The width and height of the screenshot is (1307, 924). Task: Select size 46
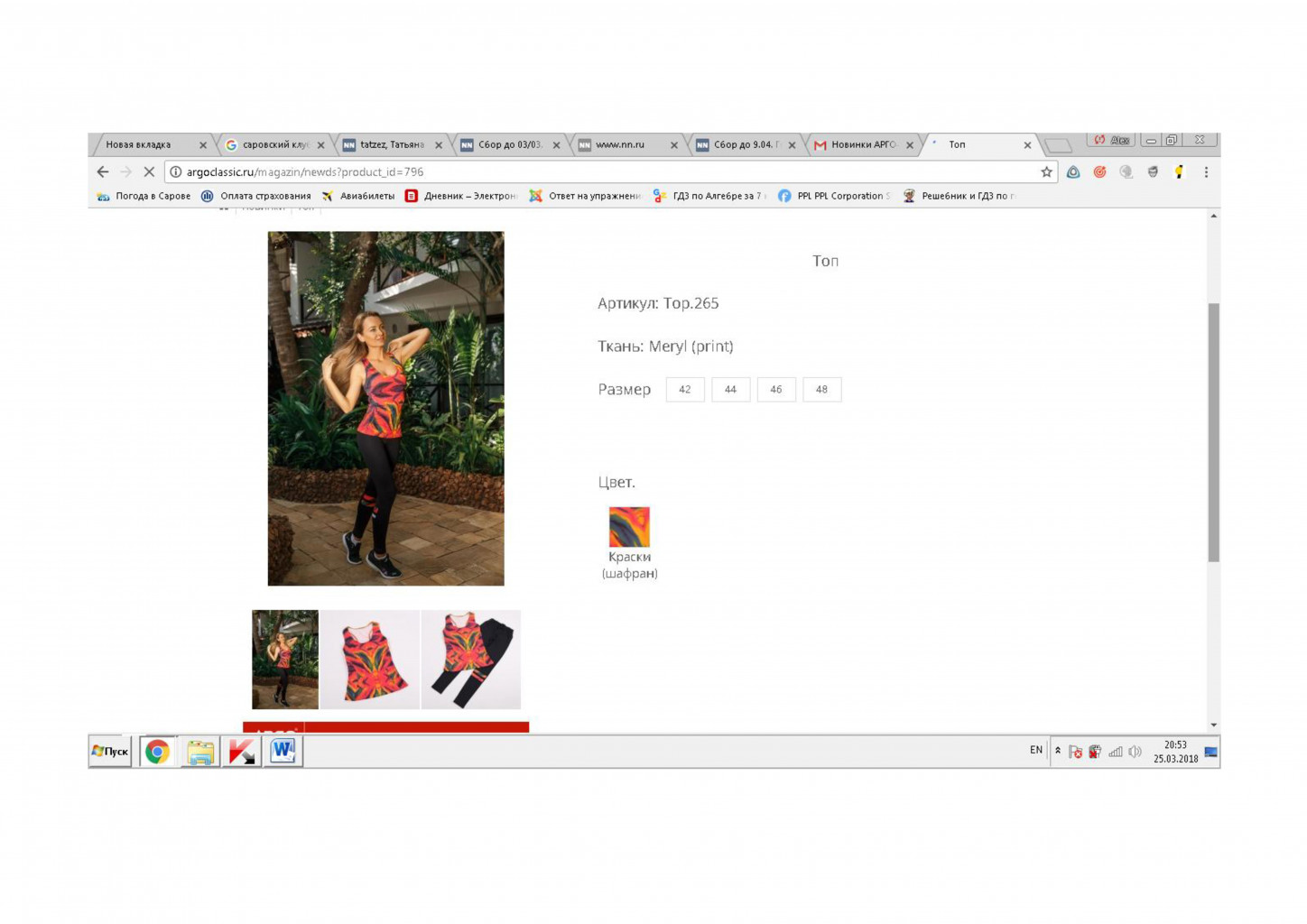[x=776, y=390]
